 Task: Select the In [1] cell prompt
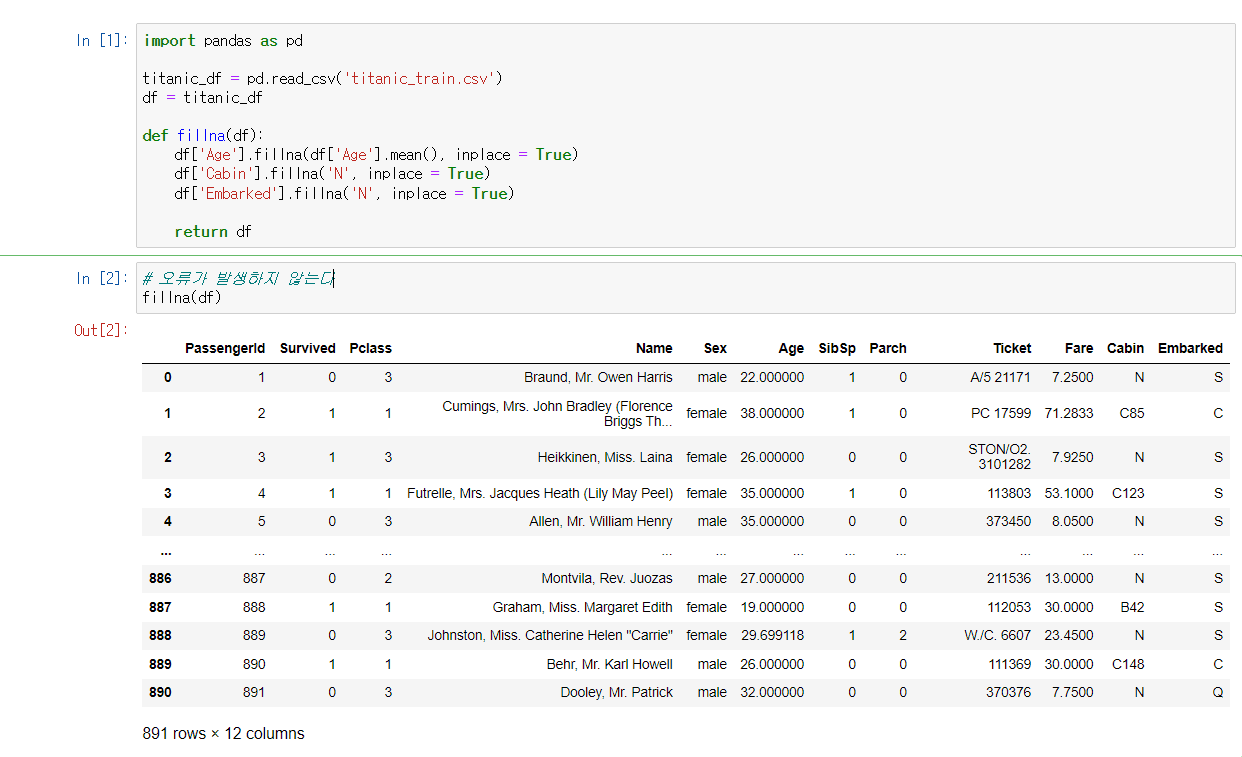[102, 41]
